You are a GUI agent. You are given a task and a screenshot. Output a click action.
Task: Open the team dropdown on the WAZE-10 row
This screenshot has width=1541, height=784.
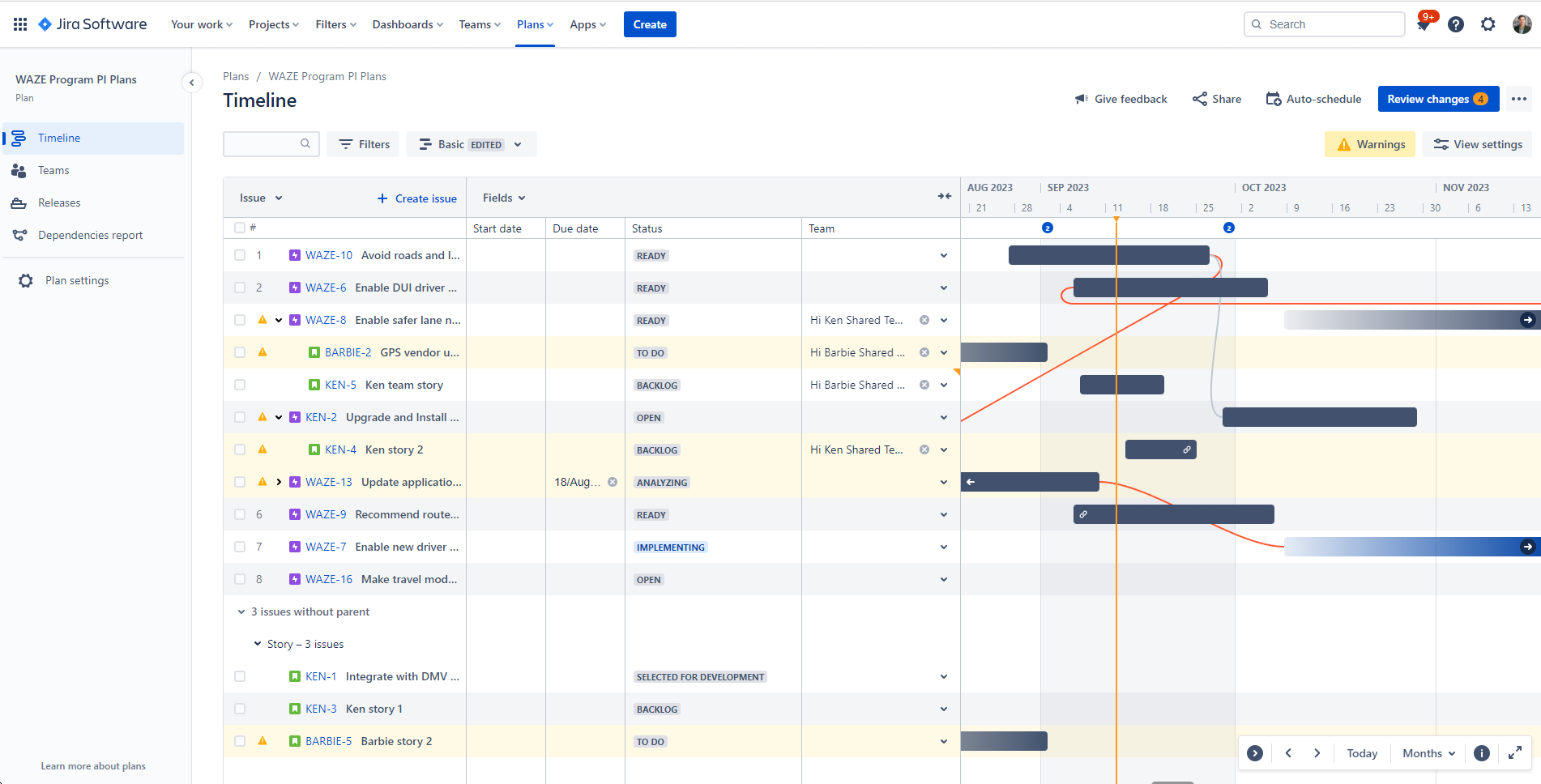944,255
